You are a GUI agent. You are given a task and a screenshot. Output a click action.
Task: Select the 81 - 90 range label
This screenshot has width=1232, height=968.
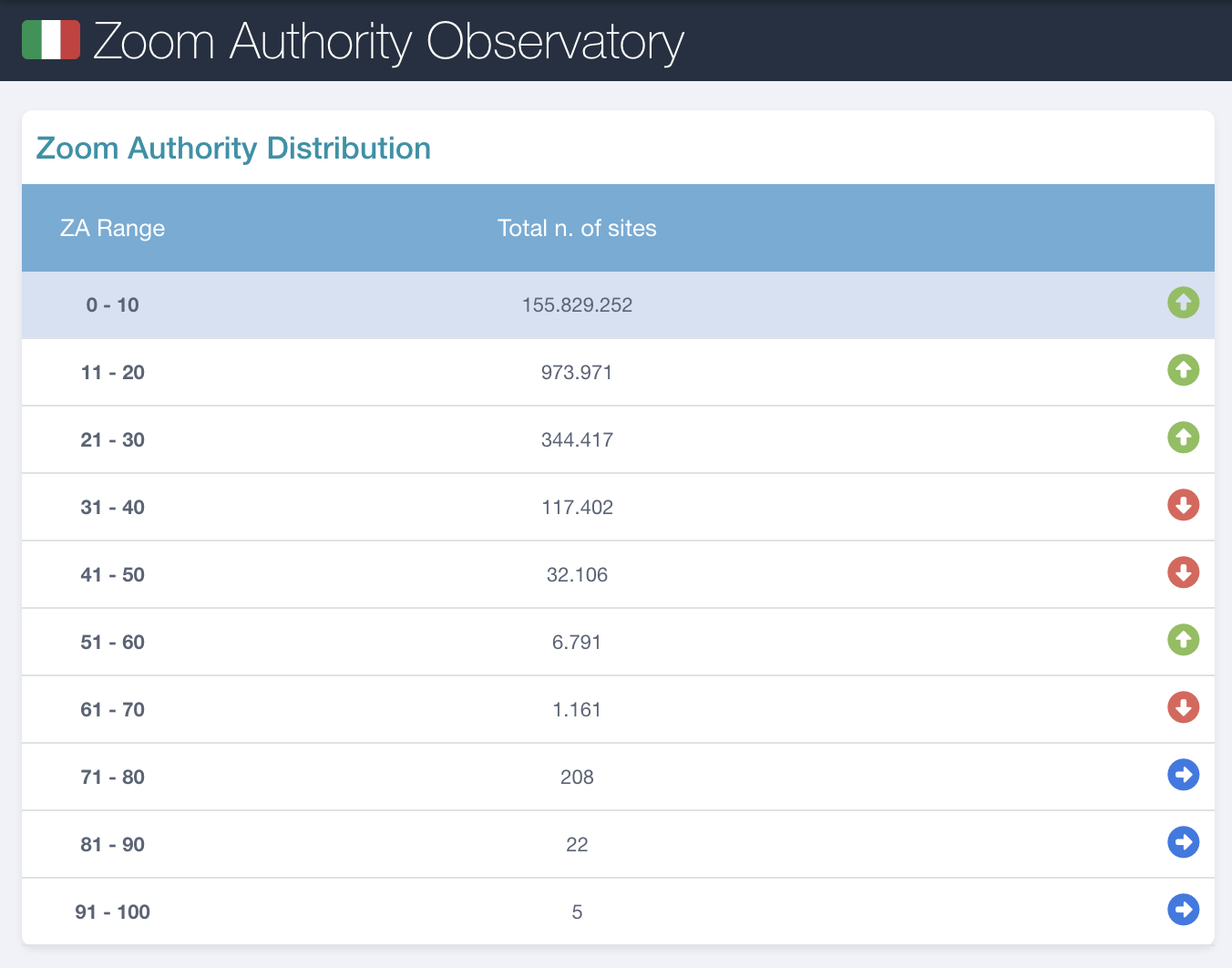113,845
